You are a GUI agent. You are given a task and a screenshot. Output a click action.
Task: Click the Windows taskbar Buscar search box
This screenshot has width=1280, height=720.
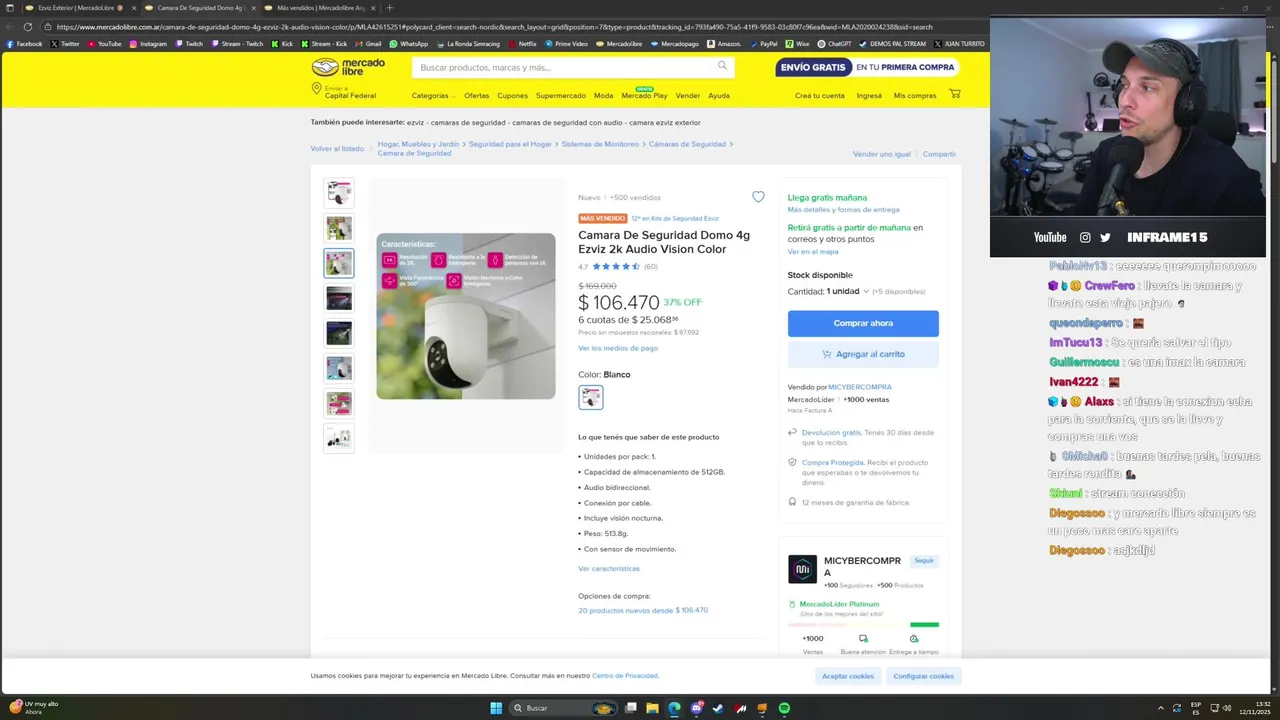click(x=563, y=708)
